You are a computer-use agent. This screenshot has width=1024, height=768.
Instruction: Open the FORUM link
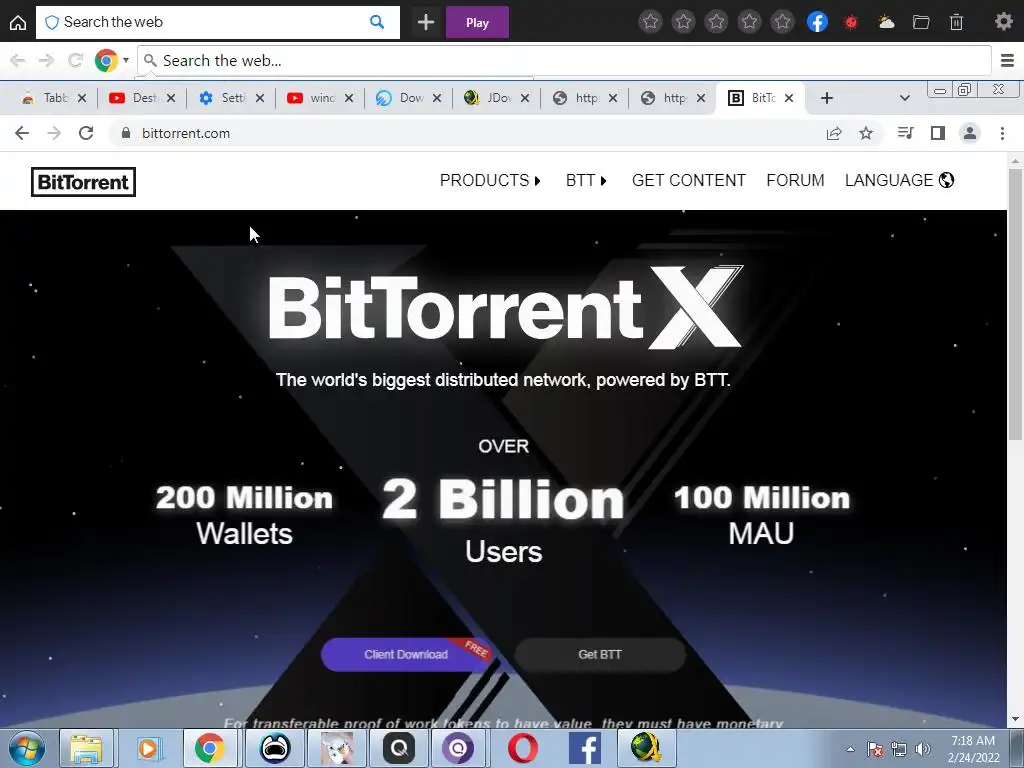[795, 180]
